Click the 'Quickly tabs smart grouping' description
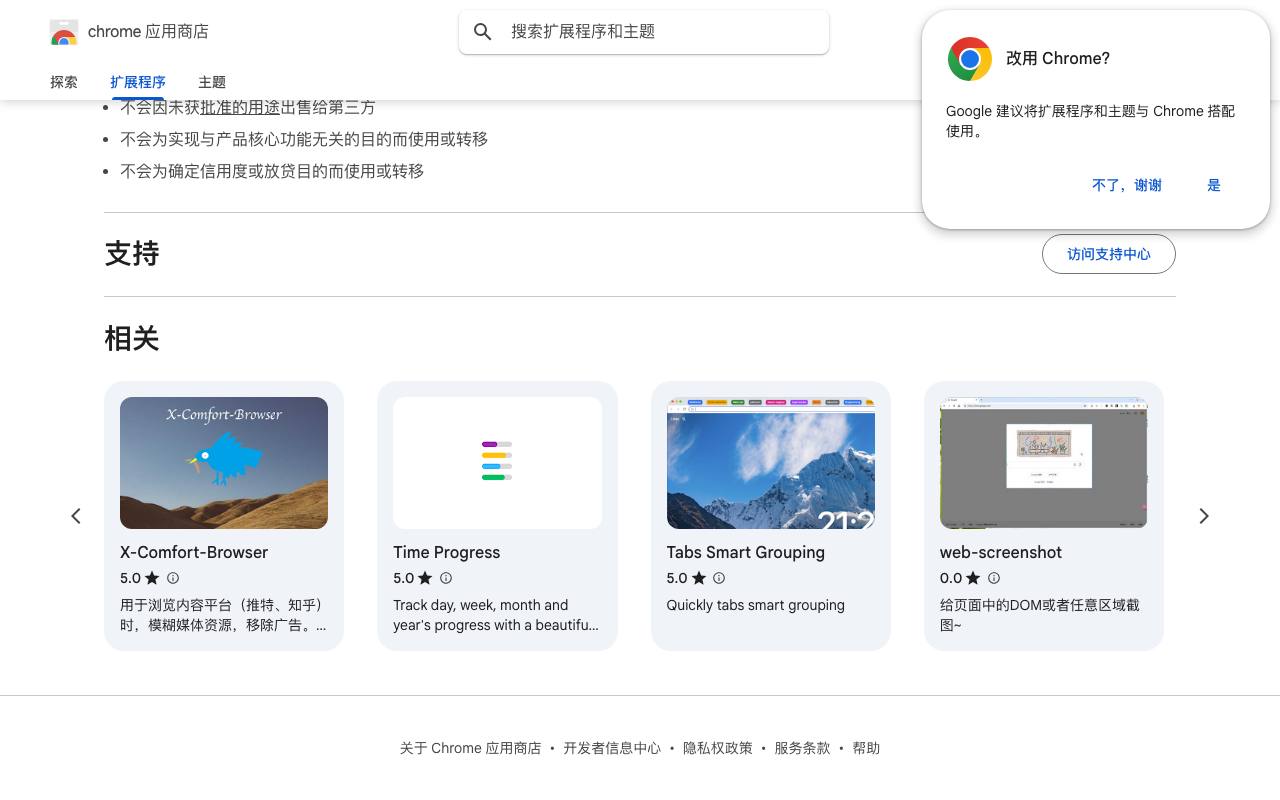The height and width of the screenshot is (800, 1280). pos(756,605)
